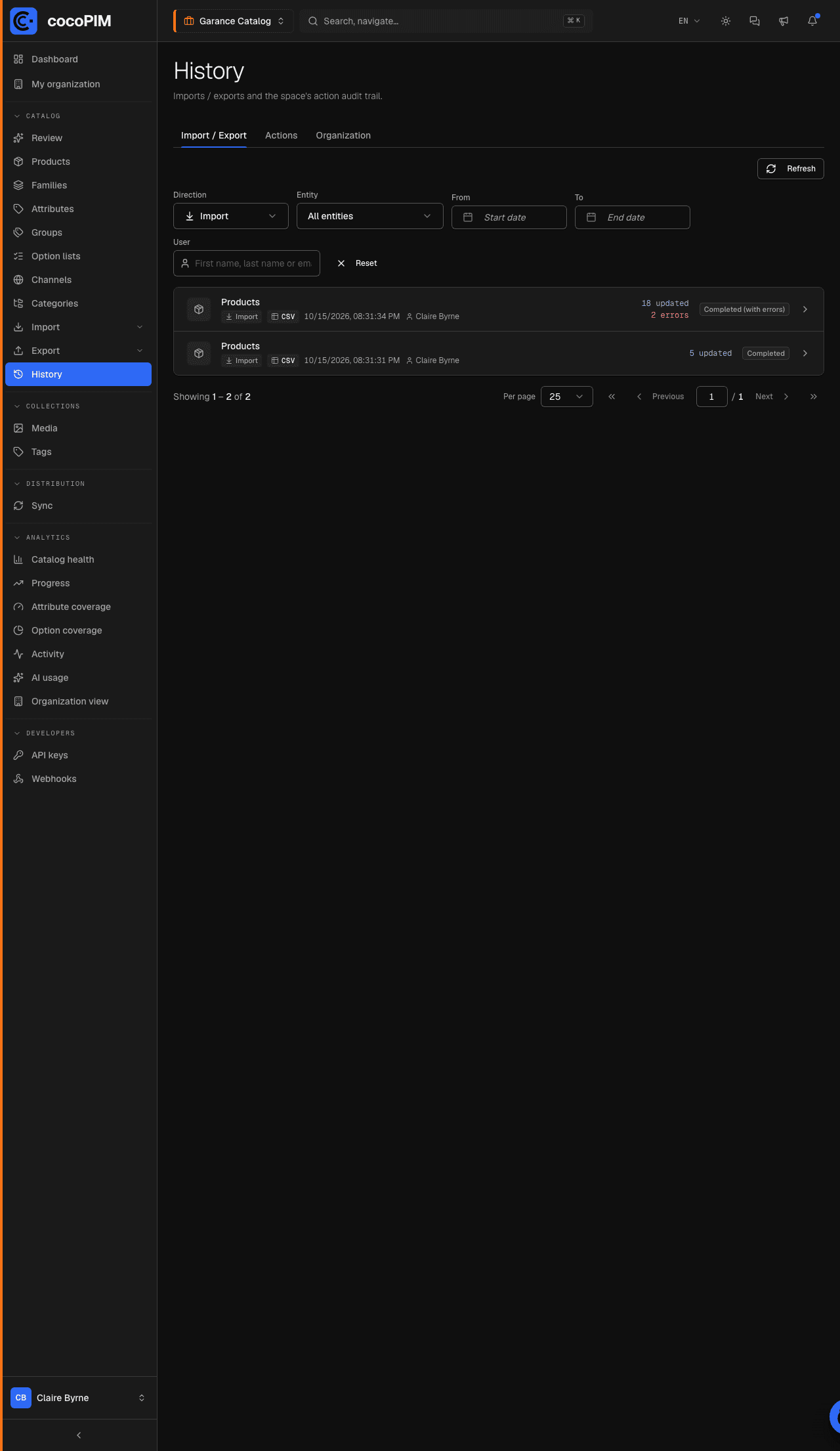The height and width of the screenshot is (1451, 840).
Task: Open the notifications bell icon
Action: [812, 21]
